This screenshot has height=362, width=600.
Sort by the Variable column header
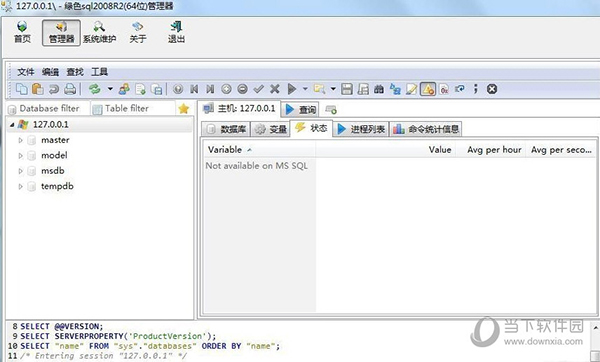[x=260, y=150]
